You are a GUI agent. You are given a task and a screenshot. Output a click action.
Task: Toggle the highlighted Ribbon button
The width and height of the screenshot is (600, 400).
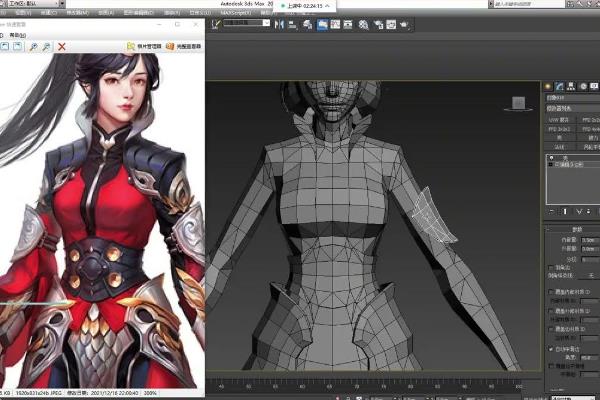tap(322, 25)
